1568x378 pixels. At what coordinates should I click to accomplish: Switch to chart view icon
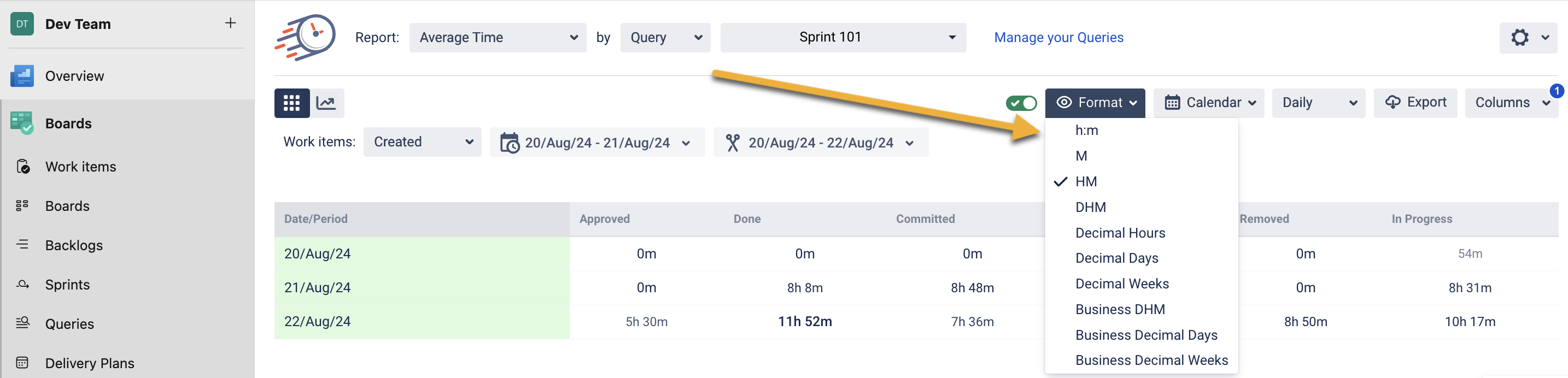(x=326, y=103)
